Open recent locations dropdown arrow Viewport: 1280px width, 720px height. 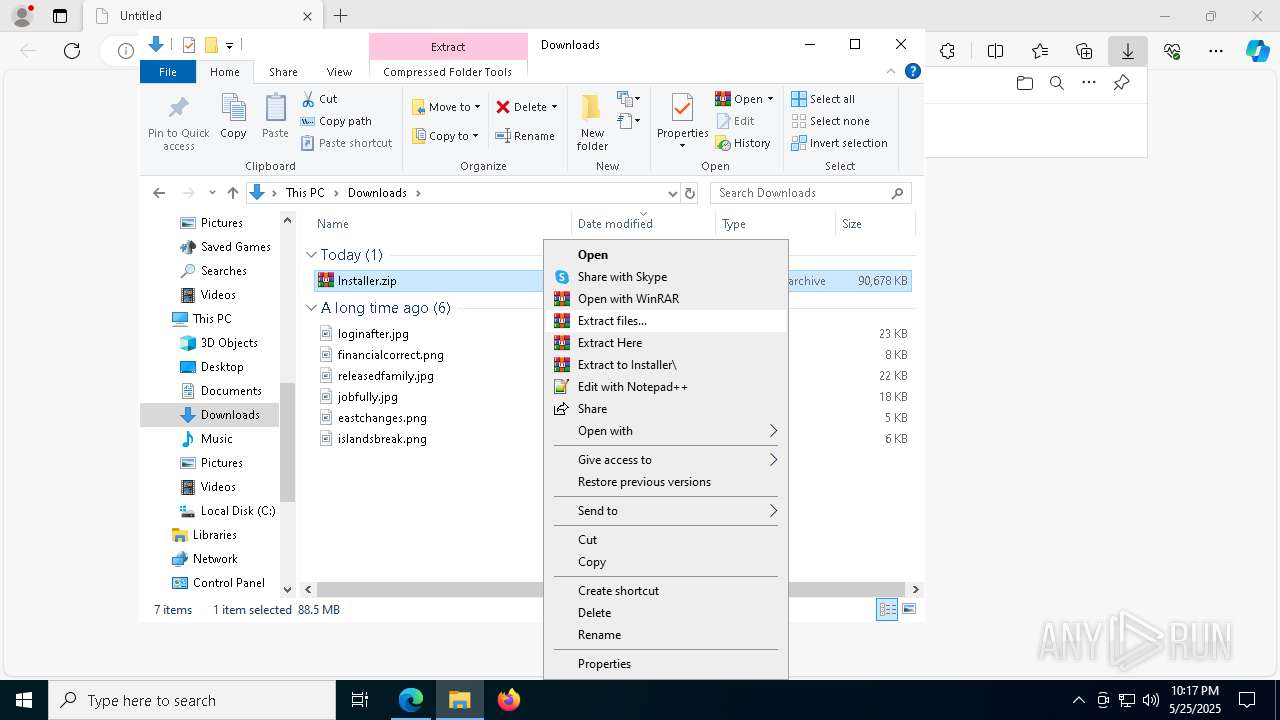212,193
